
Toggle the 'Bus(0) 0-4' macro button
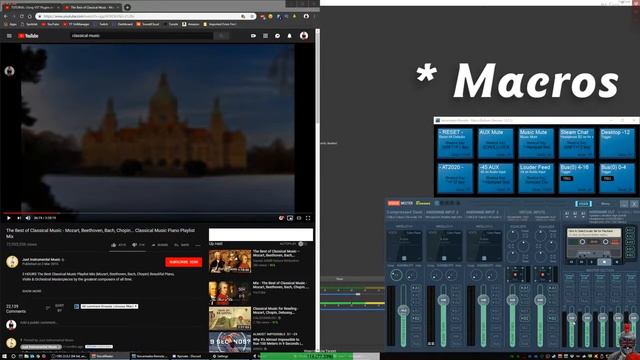617,178
